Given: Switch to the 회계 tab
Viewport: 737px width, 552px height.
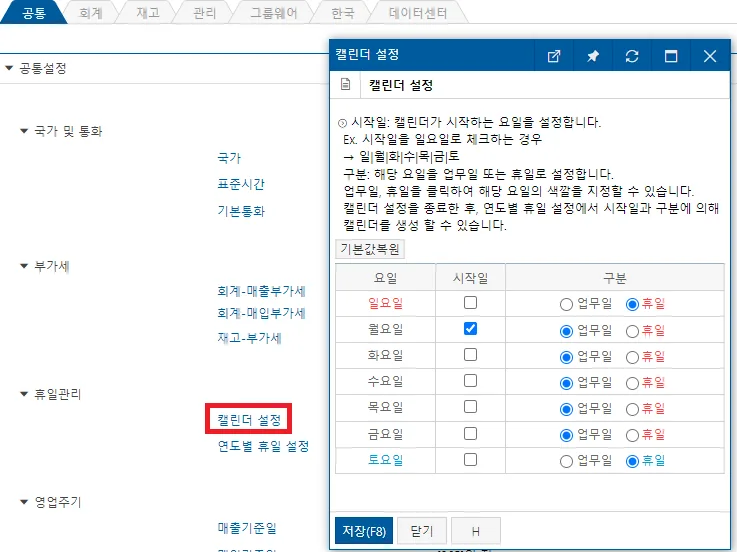Looking at the screenshot, I should pos(91,13).
